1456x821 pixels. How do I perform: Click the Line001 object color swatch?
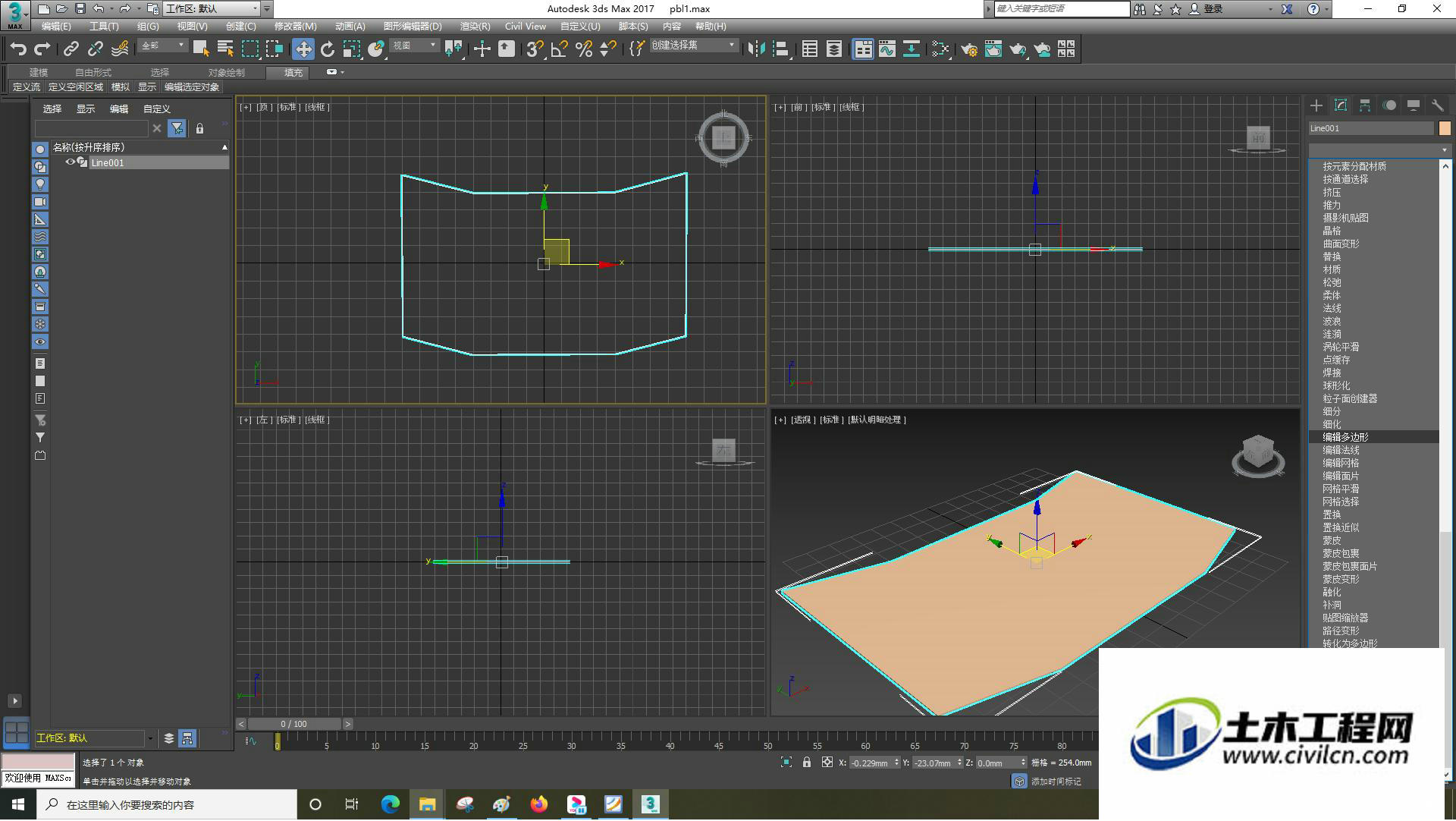coord(1444,128)
